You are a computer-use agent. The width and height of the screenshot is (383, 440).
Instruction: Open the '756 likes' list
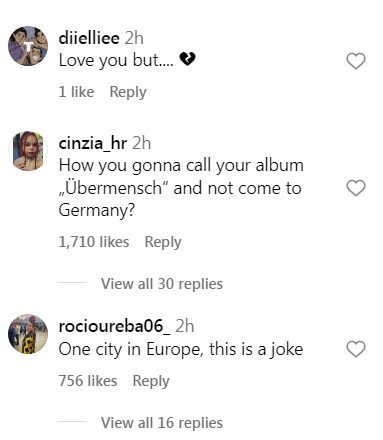click(88, 381)
